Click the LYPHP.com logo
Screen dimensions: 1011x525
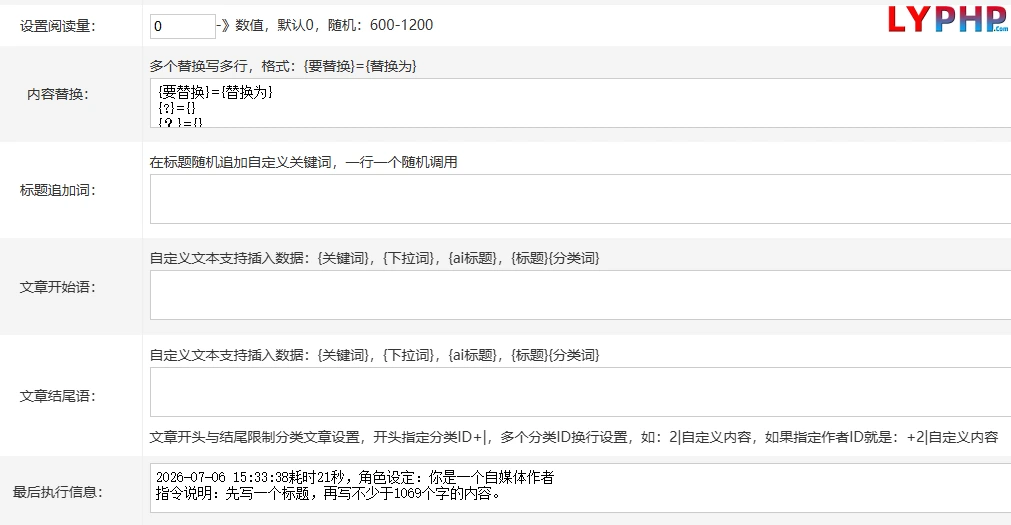pyautogui.click(x=948, y=19)
